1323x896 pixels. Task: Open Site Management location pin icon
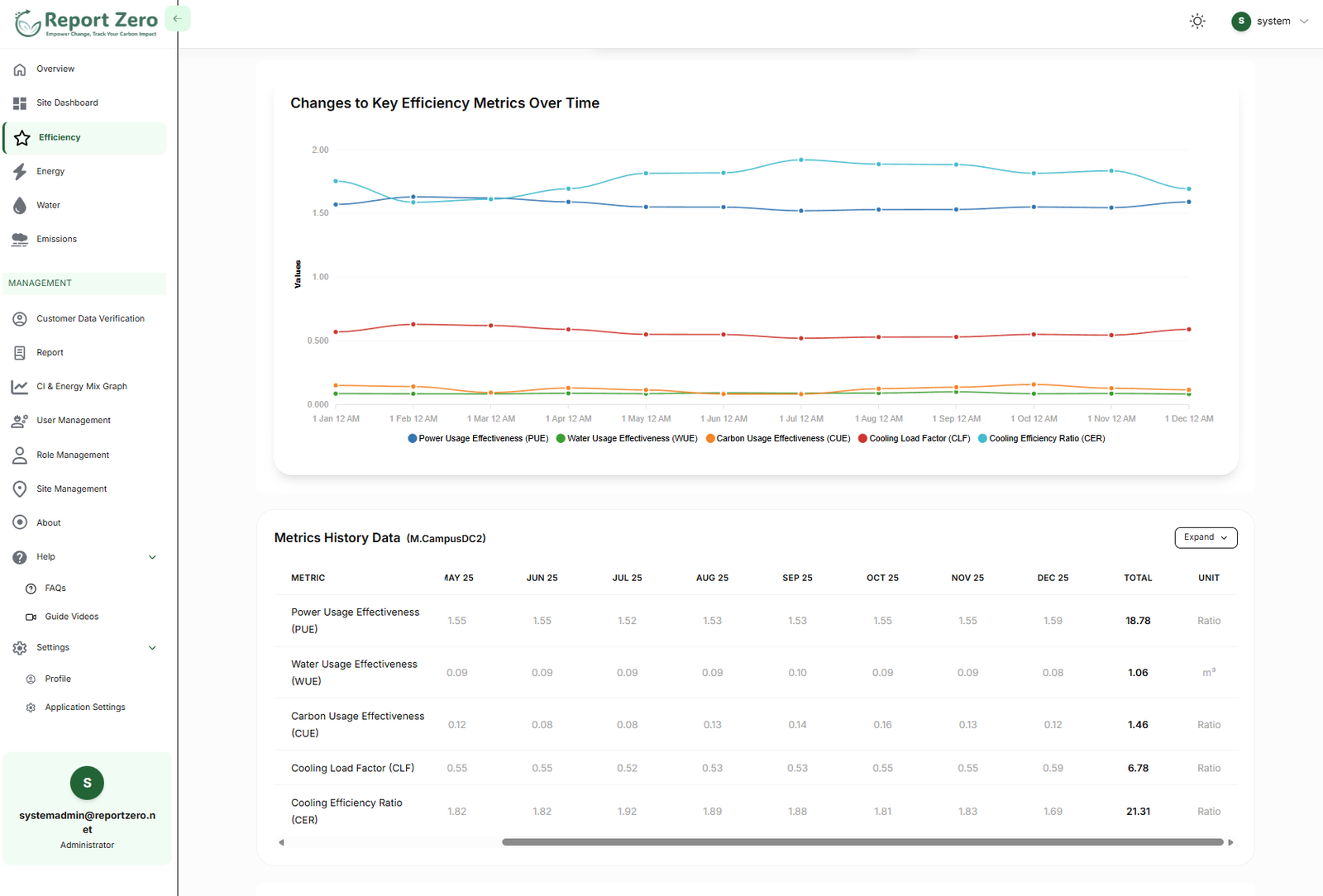tap(20, 489)
